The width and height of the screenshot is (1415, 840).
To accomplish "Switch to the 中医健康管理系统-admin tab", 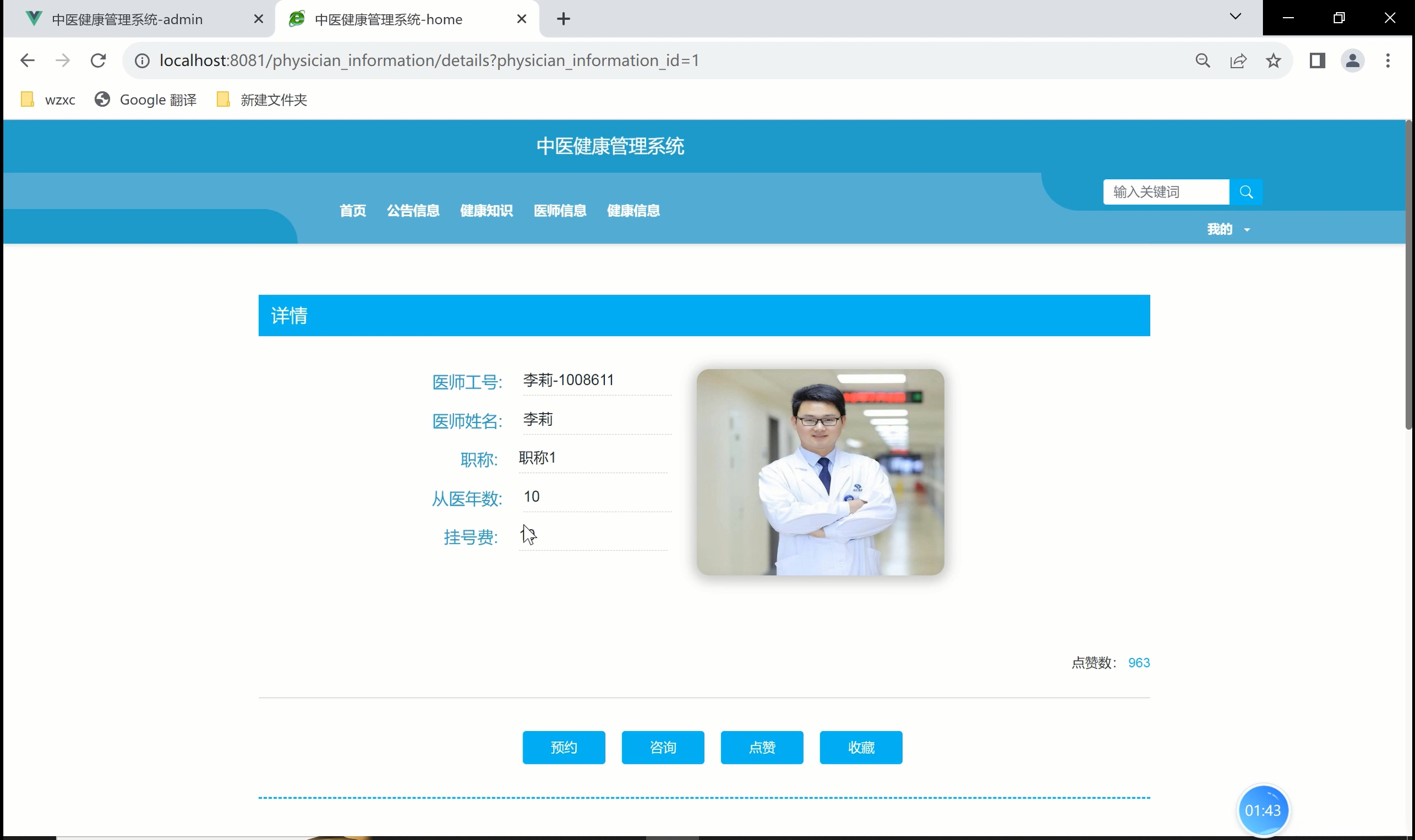I will coord(127,19).
